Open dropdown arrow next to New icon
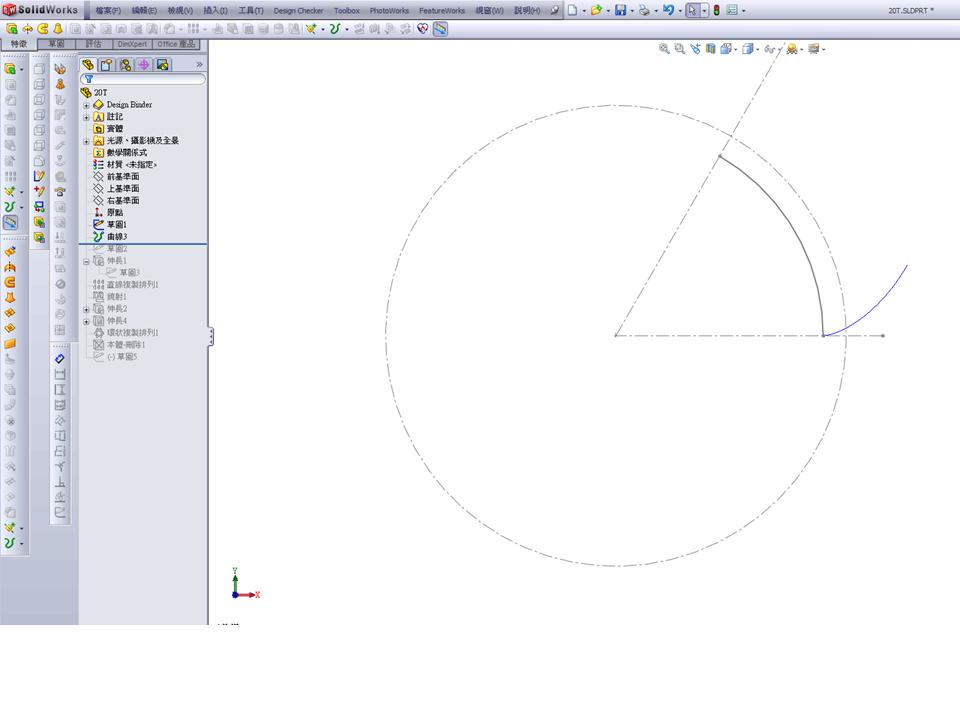The width and height of the screenshot is (960, 720). (583, 11)
